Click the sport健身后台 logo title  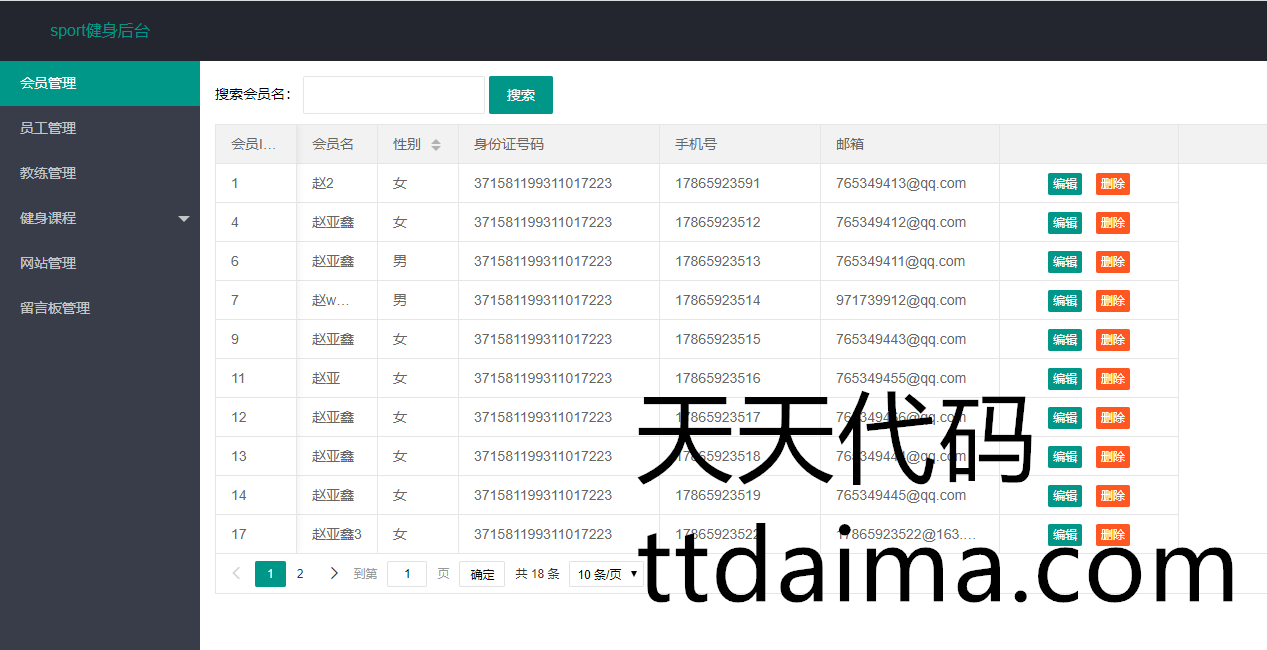click(x=100, y=31)
